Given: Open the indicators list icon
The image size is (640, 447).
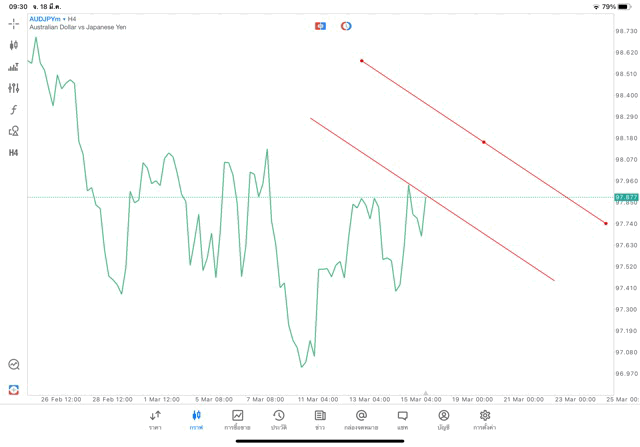Looking at the screenshot, I should coord(13,67).
